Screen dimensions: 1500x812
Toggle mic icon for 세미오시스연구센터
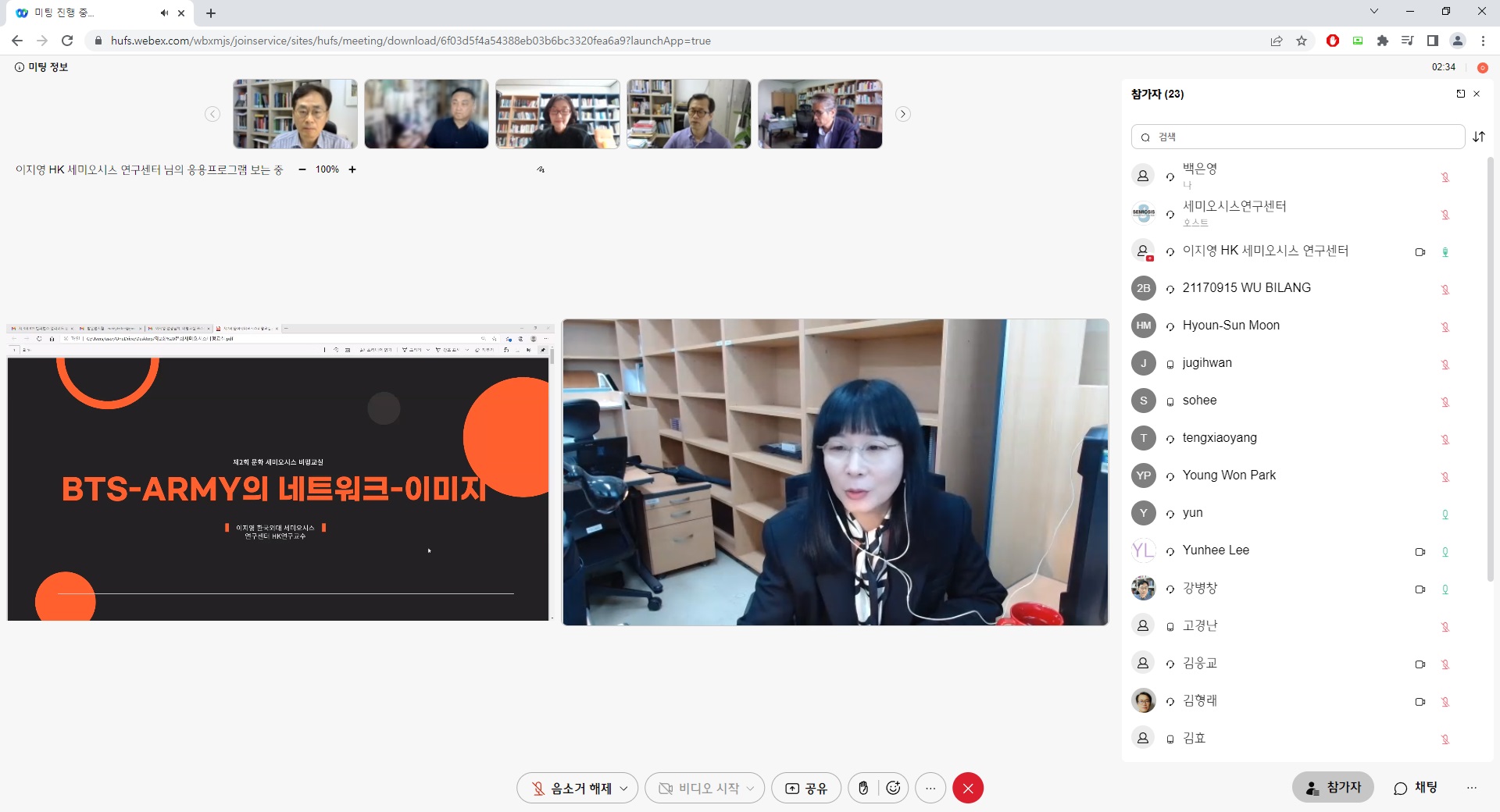click(x=1445, y=215)
